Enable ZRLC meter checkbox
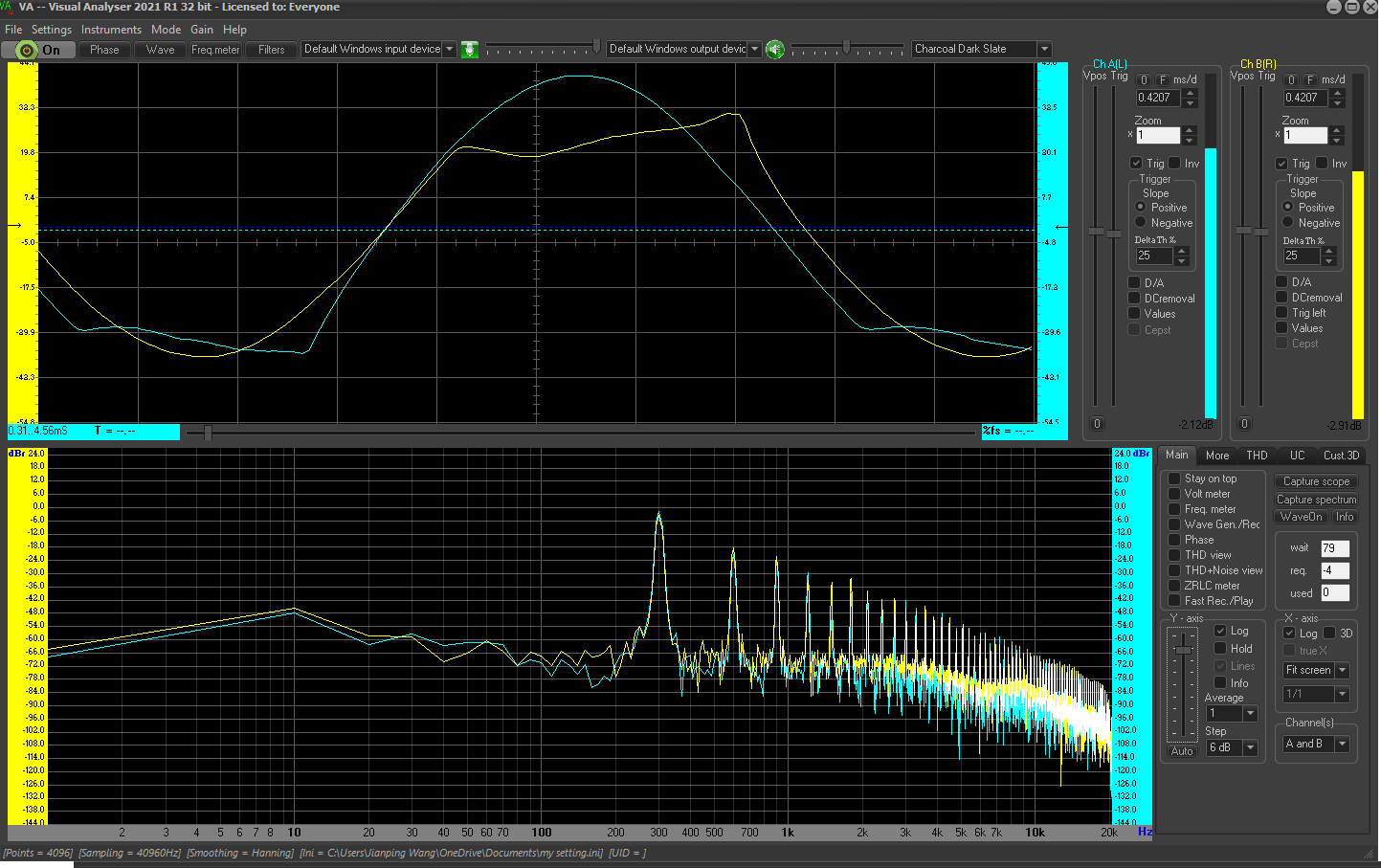The width and height of the screenshot is (1381, 868). click(x=1174, y=586)
